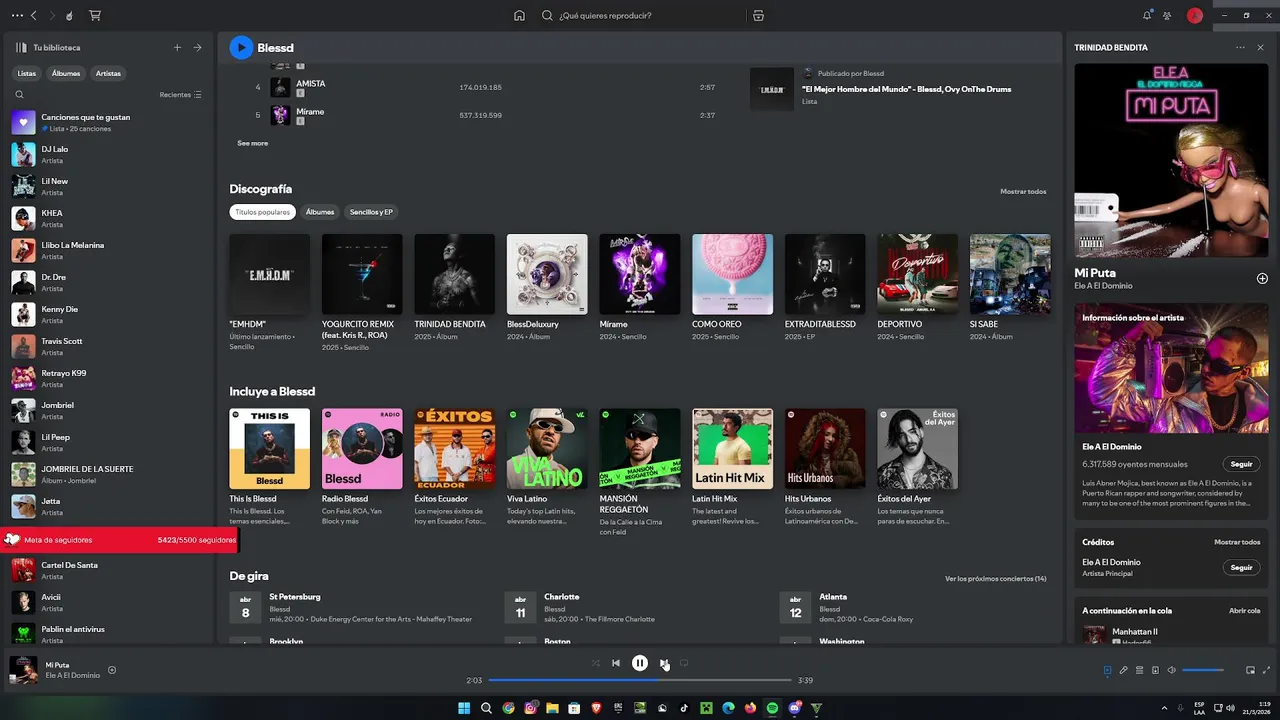Adjust the volume slider
This screenshot has height=720, width=1280.
click(x=1203, y=670)
